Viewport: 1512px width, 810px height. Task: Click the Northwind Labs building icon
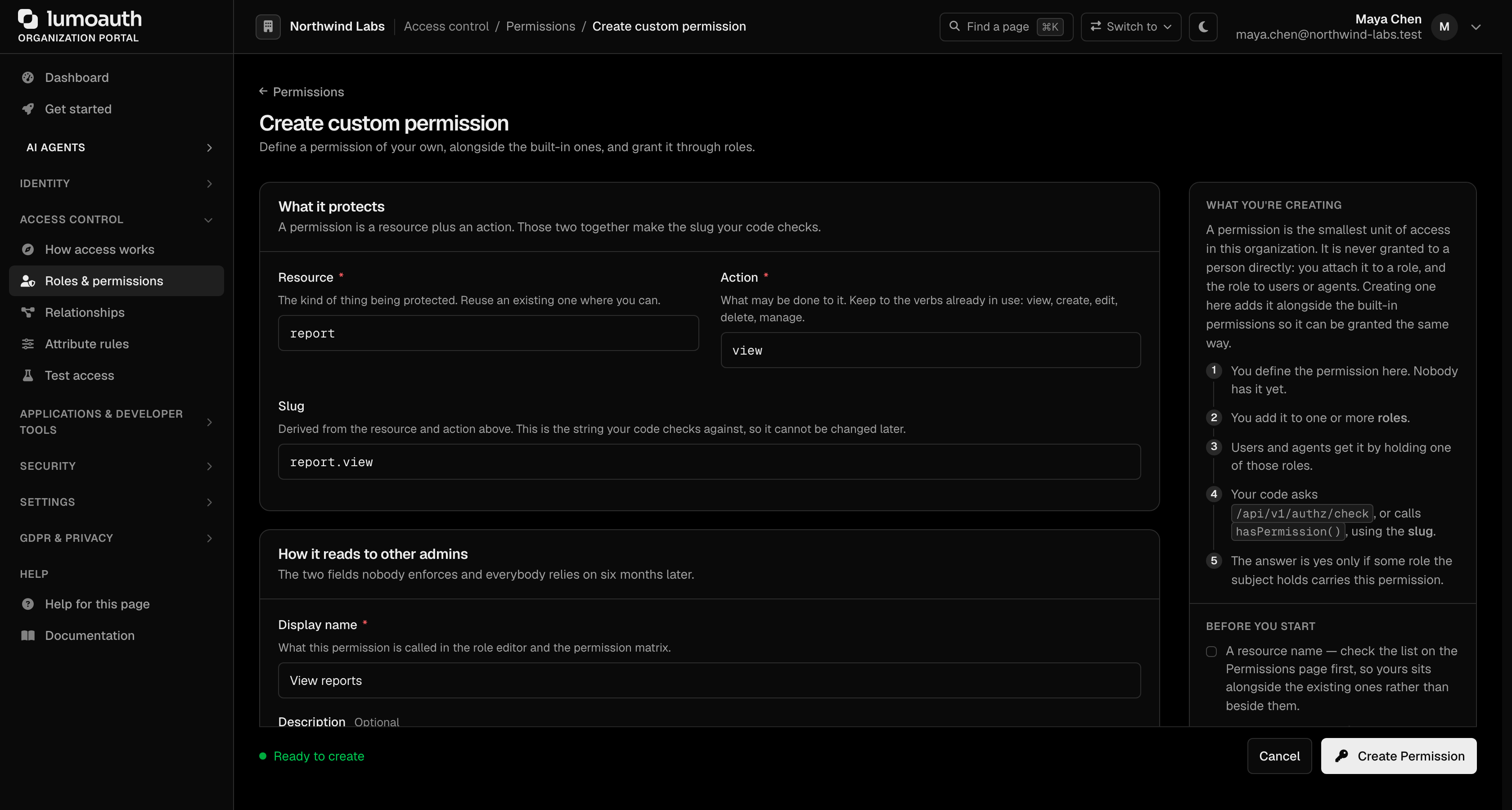tap(268, 27)
